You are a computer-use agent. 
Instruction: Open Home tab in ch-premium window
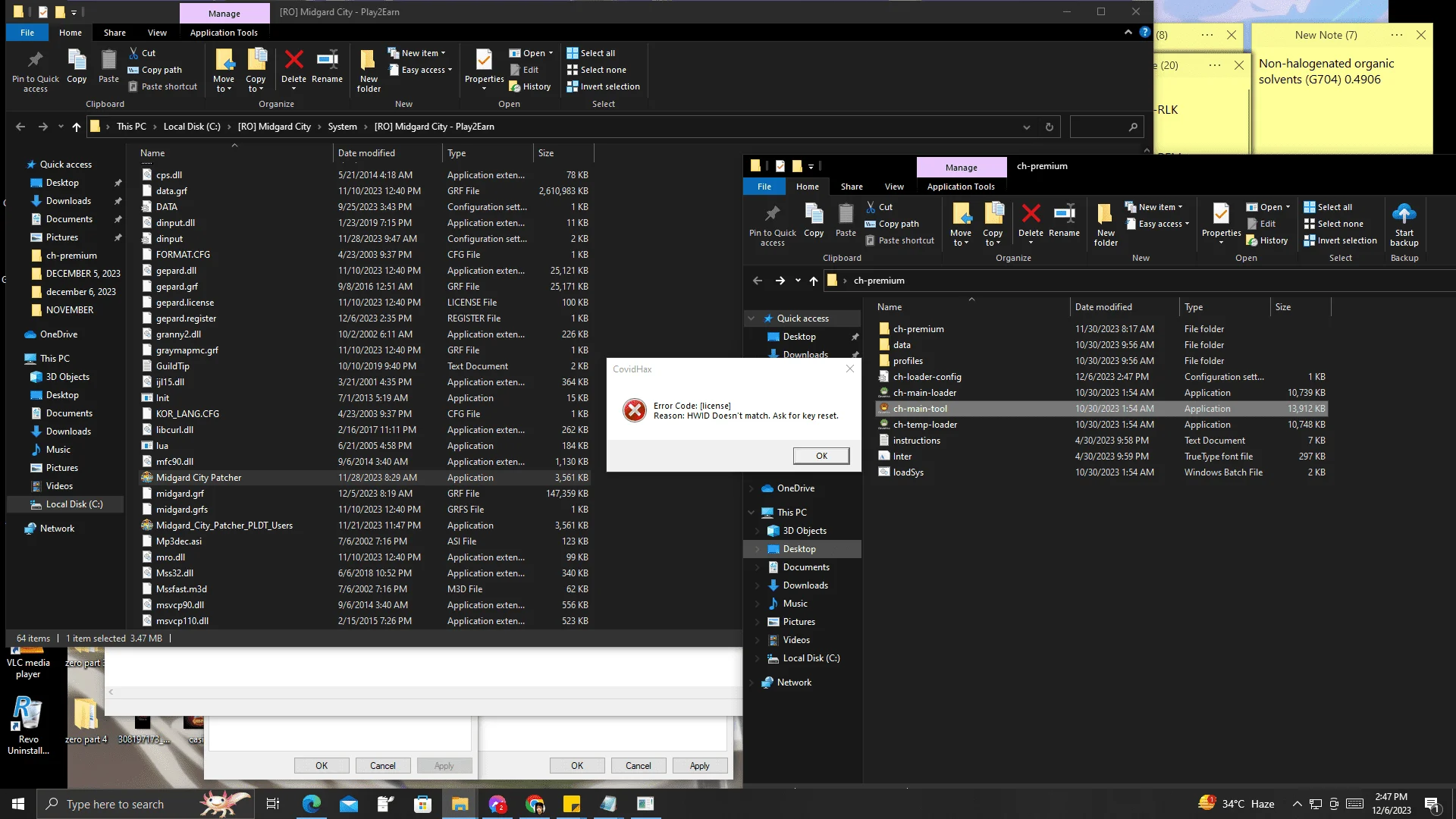coord(807,187)
